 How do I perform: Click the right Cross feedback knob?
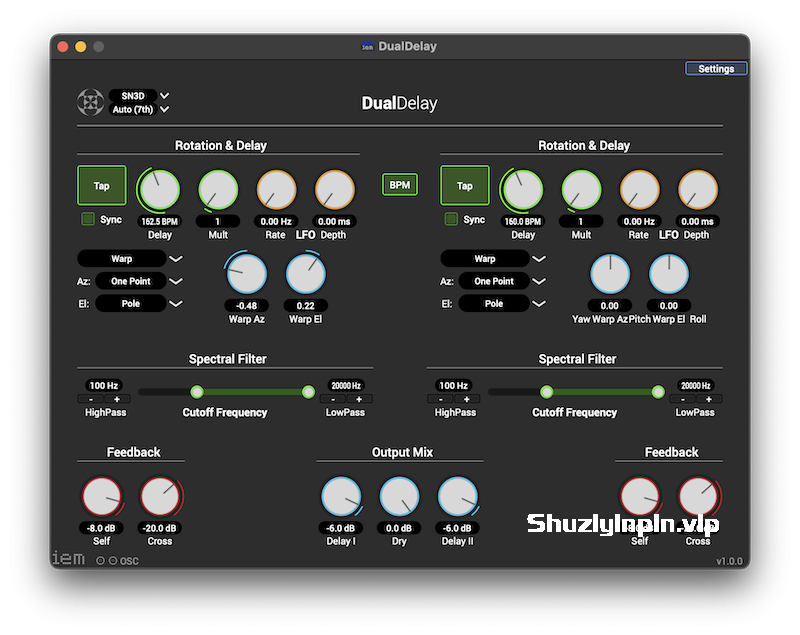(x=698, y=496)
